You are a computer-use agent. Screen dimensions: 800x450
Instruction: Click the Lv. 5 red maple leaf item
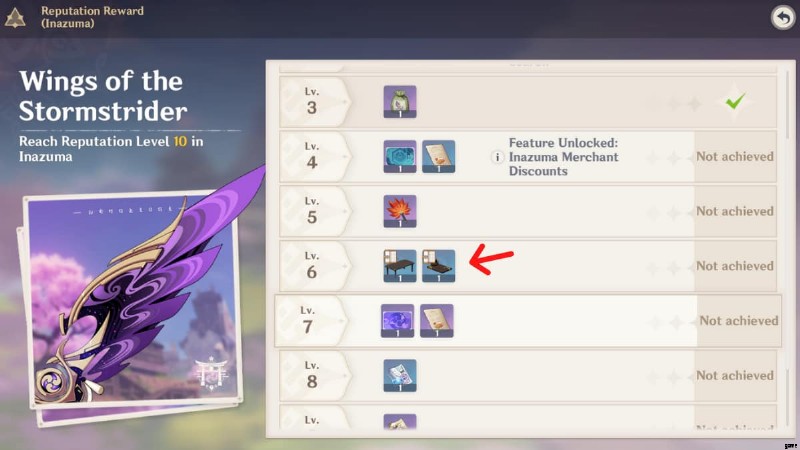[x=399, y=211]
